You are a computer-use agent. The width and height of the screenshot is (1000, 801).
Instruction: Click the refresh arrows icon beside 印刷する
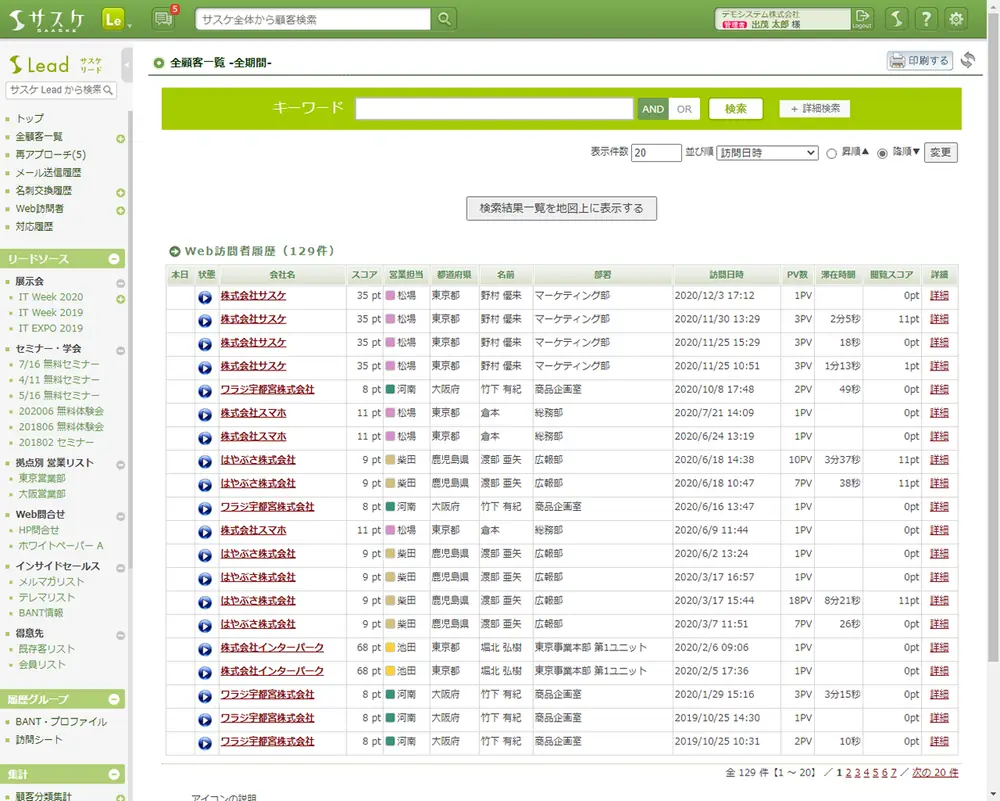968,61
